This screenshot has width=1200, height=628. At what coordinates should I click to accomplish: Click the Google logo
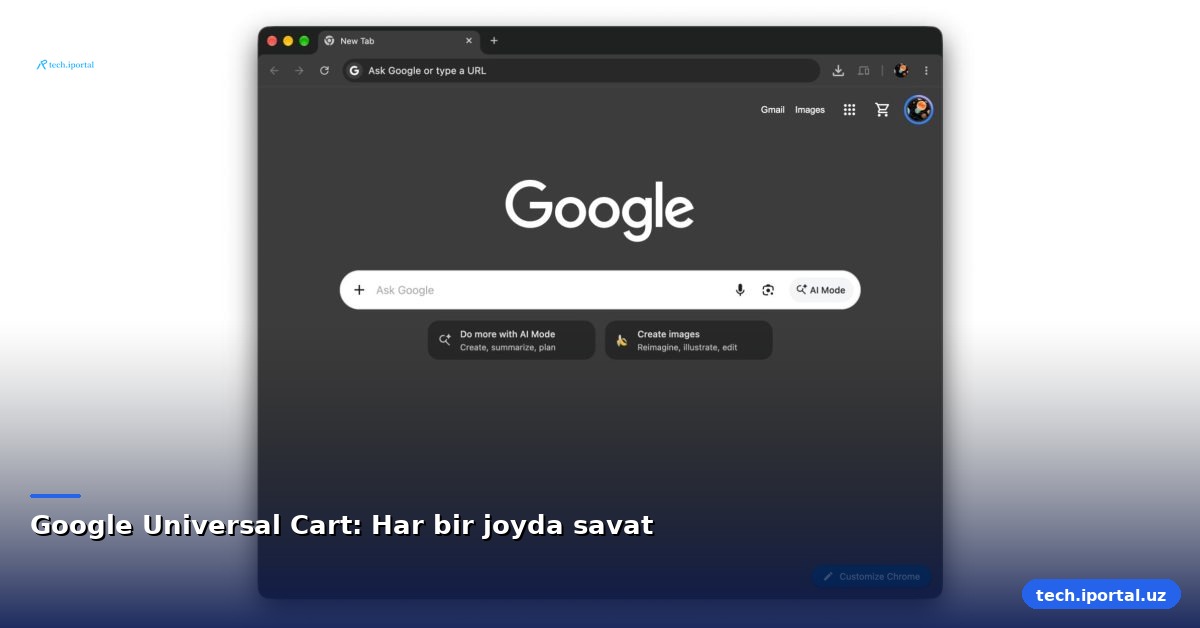pyautogui.click(x=600, y=209)
